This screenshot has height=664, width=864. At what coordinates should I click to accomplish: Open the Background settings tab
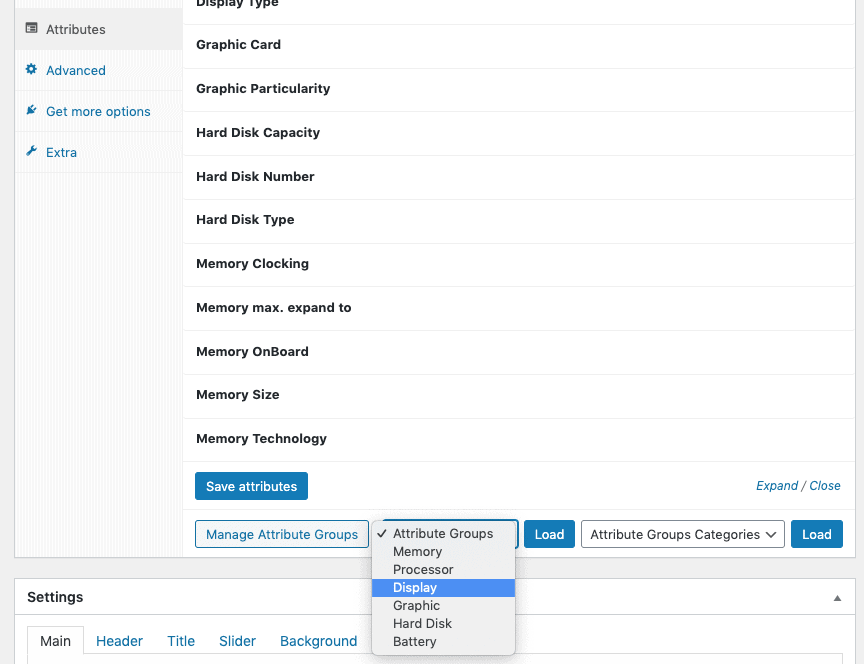click(x=318, y=641)
